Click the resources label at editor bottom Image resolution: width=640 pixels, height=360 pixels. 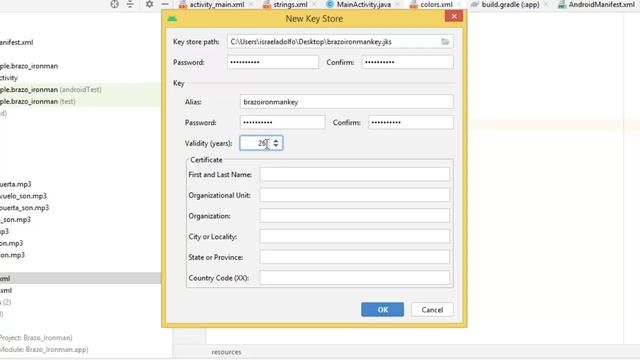pos(227,352)
